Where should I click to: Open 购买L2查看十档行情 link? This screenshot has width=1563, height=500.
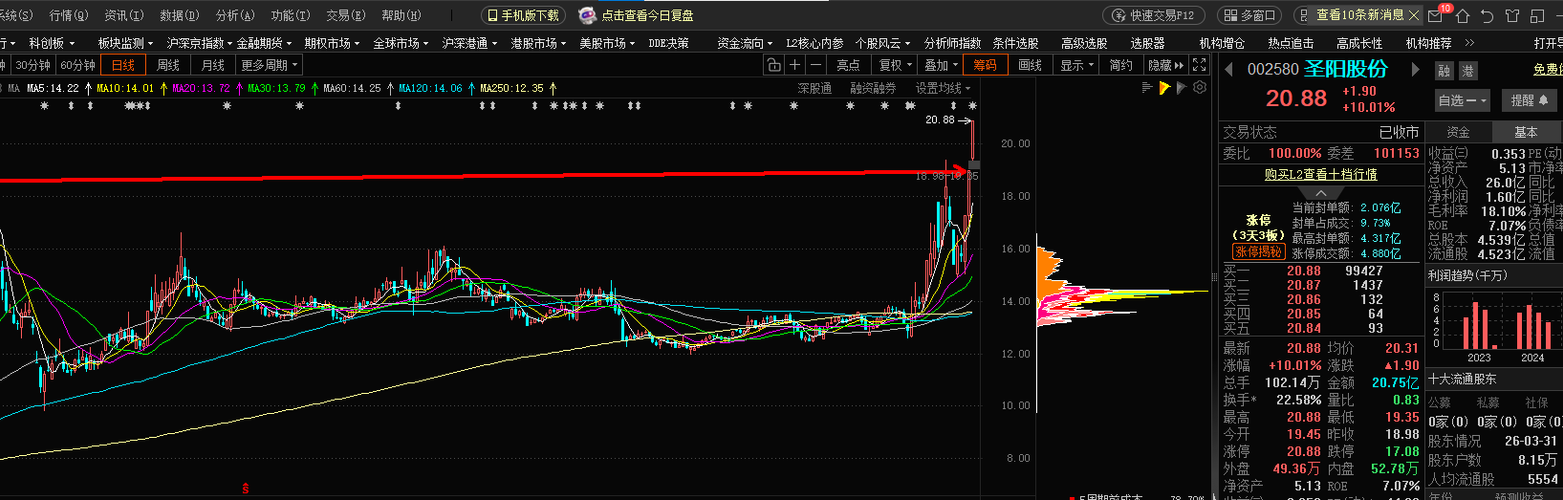click(x=1320, y=174)
